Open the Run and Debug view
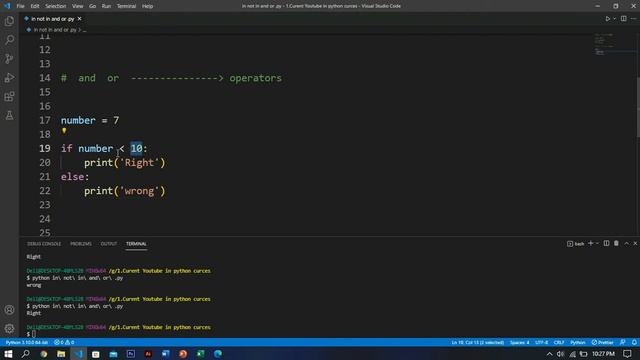 (9, 78)
